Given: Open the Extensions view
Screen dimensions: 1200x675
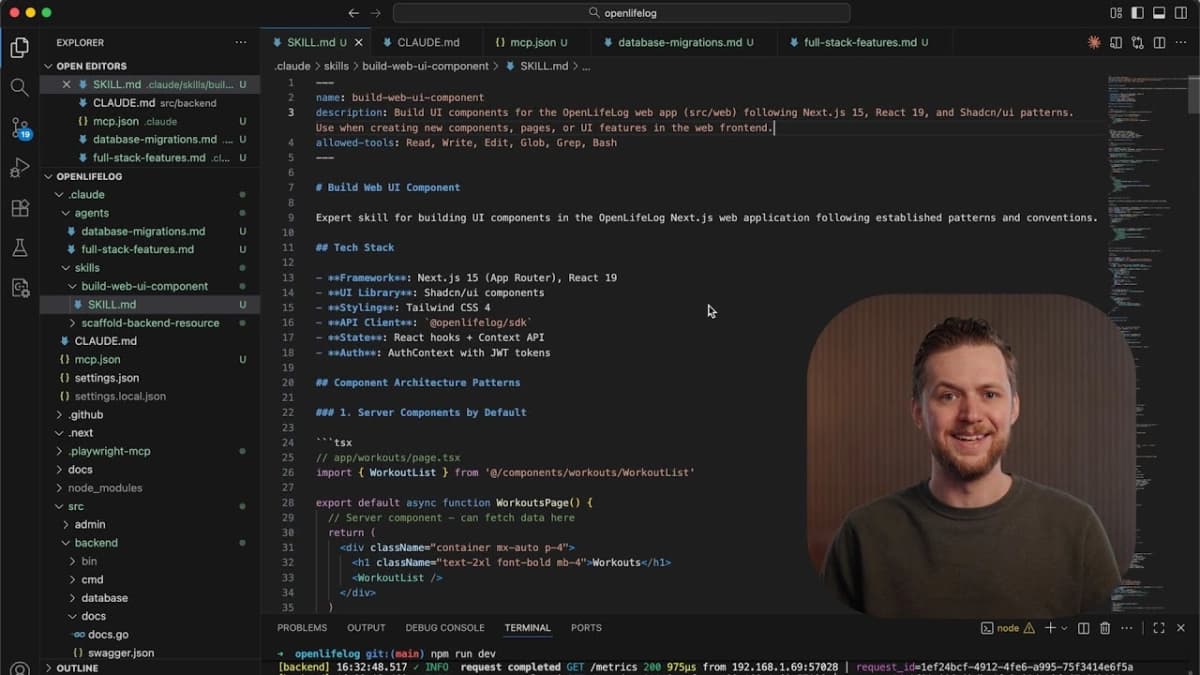Looking at the screenshot, I should point(19,207).
